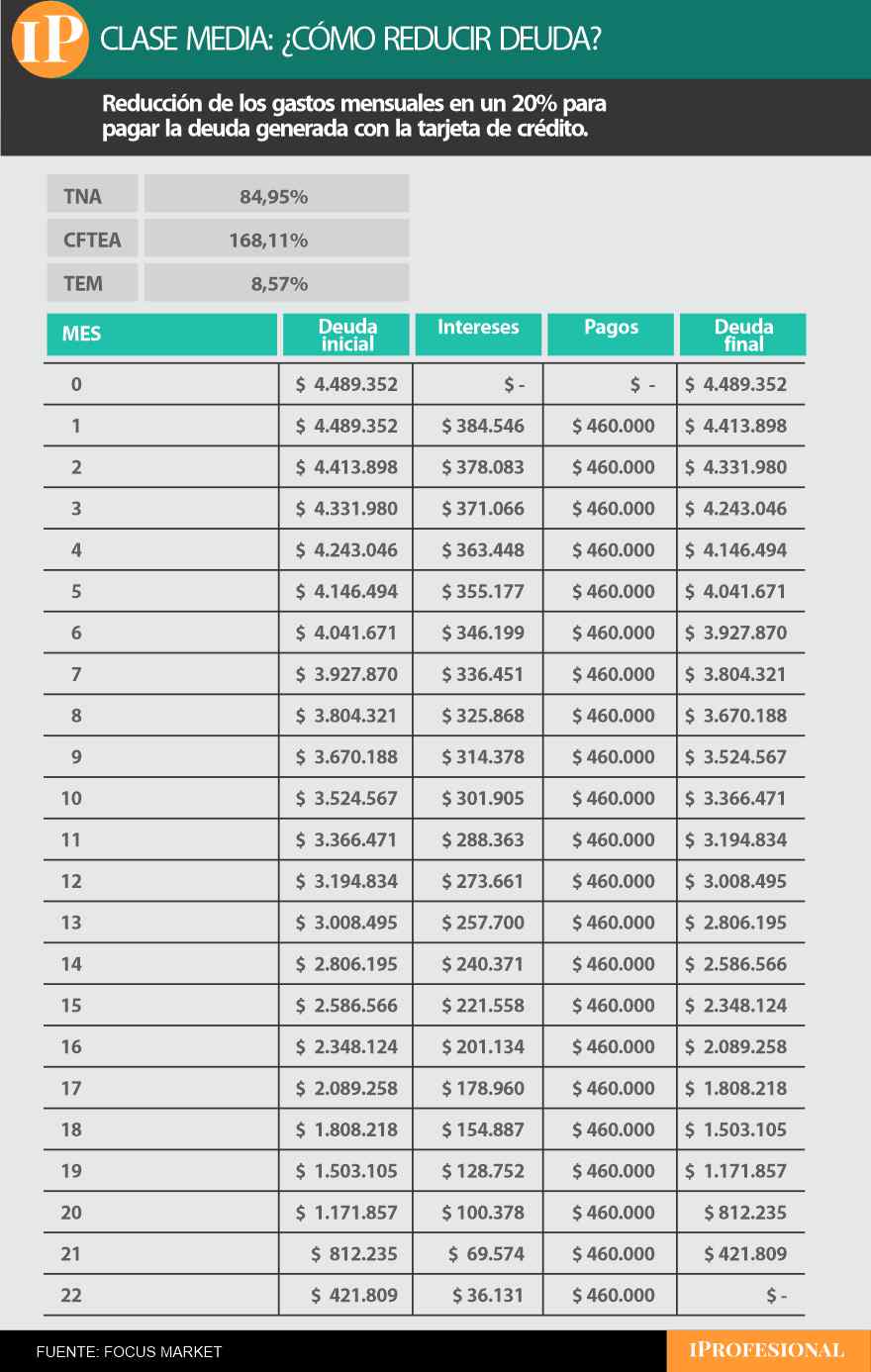Viewport: 871px width, 1372px height.
Task: Click the Intereses column header
Action: (478, 328)
